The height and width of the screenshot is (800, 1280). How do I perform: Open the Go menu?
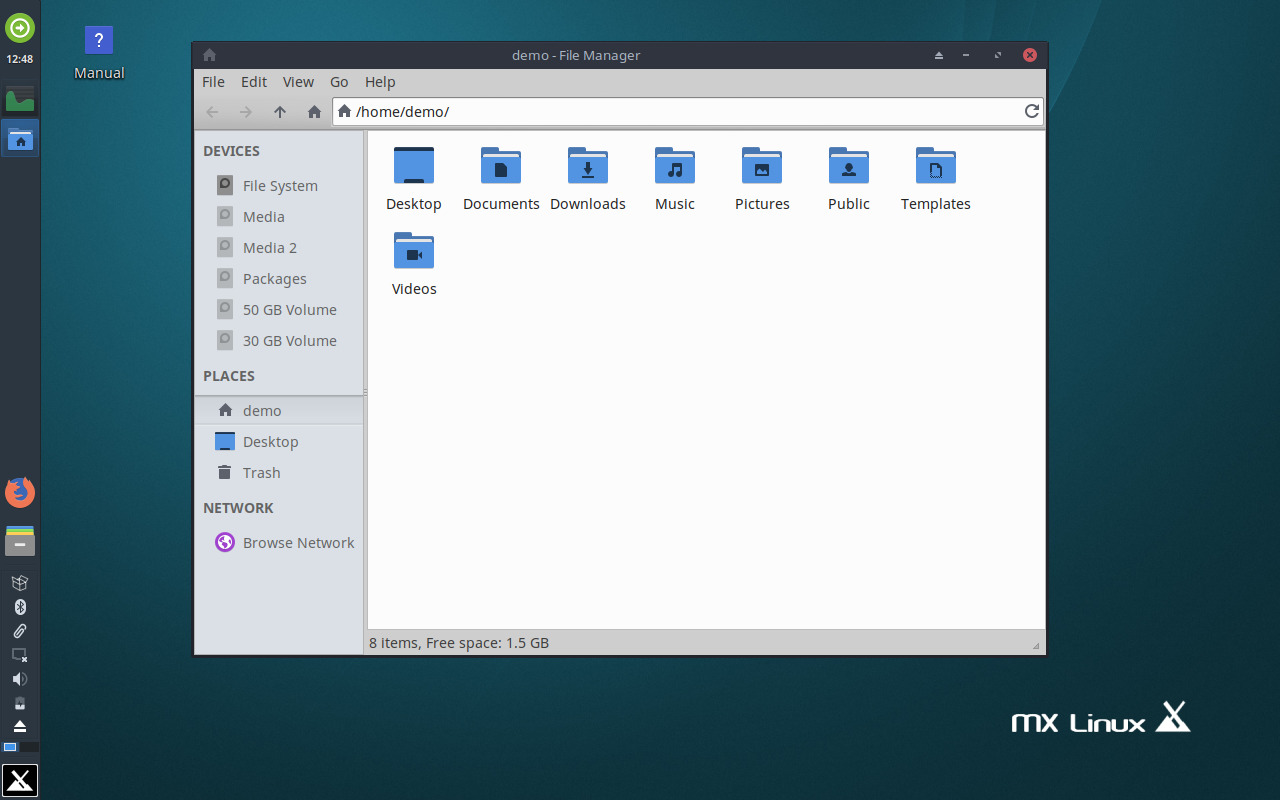tap(339, 82)
